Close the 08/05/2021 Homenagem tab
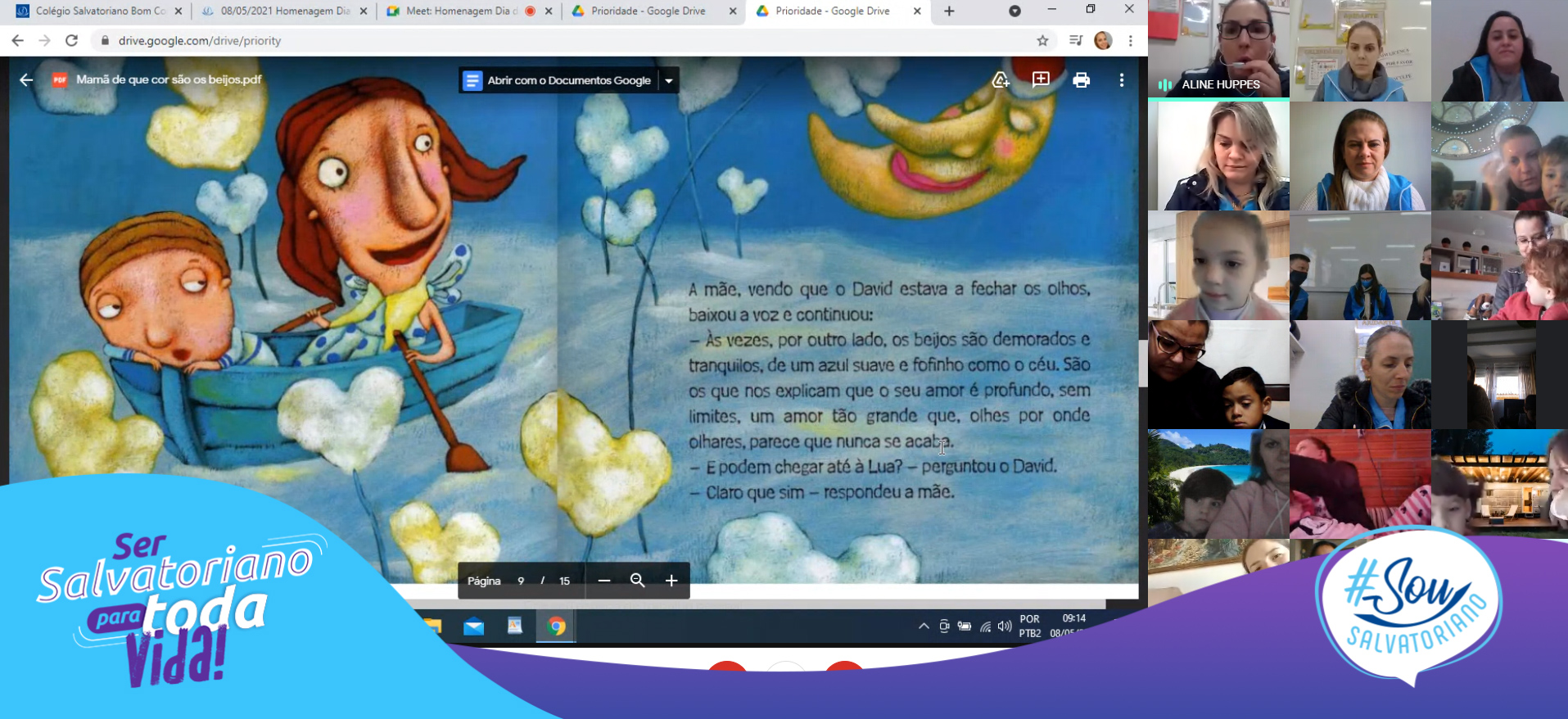The height and width of the screenshot is (719, 1568). (x=364, y=11)
